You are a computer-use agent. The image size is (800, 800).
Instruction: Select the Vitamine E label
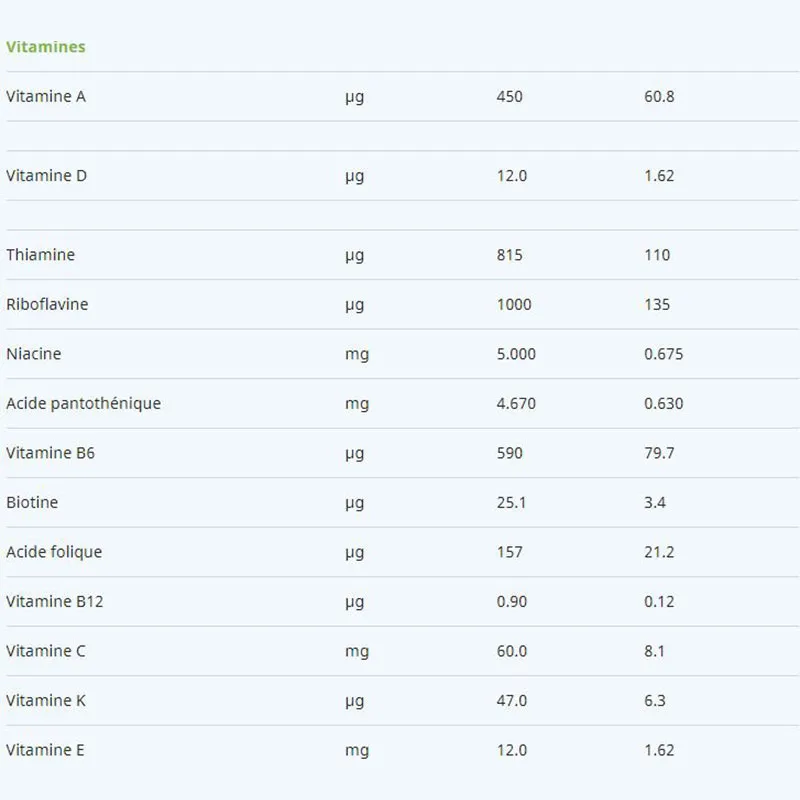click(x=45, y=750)
